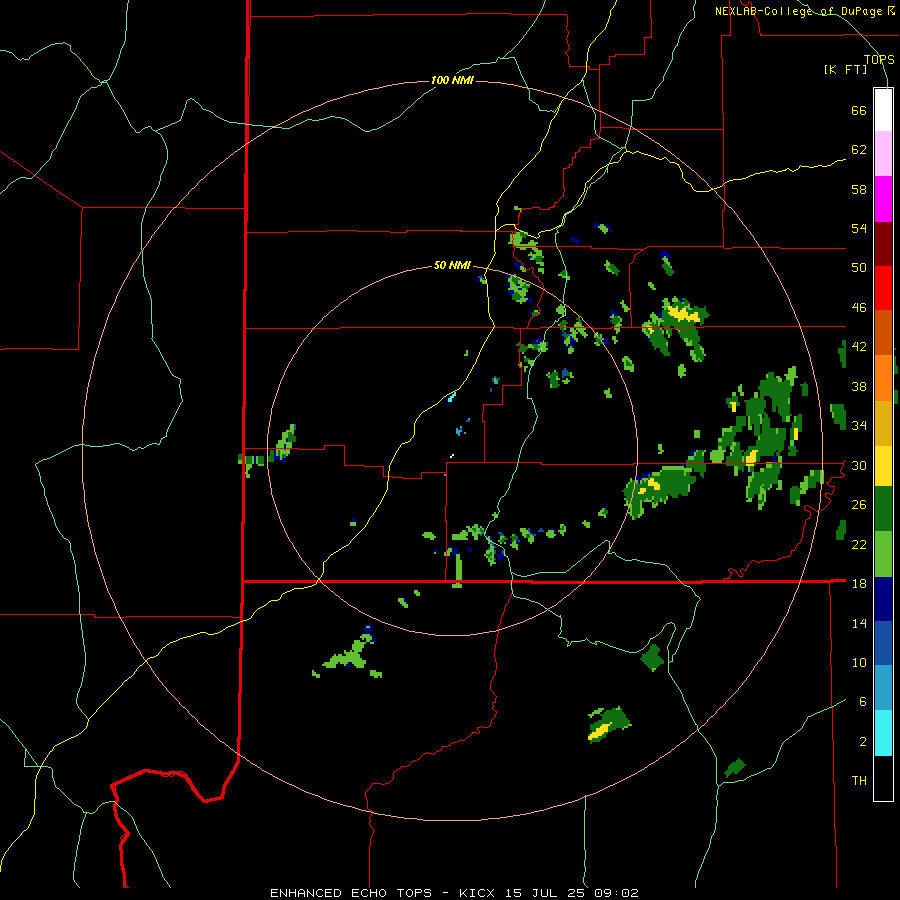Select the dark orange legend swatch

tap(883, 333)
